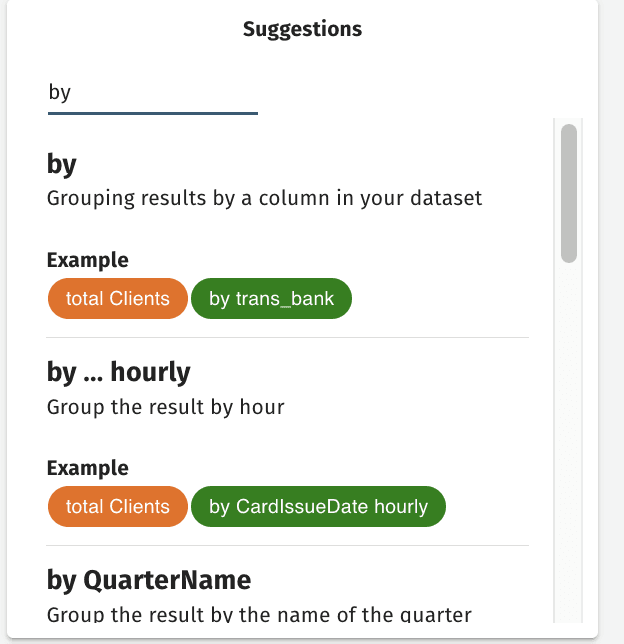
Task: Select the "by" suggestion heading
Action: tap(62, 164)
